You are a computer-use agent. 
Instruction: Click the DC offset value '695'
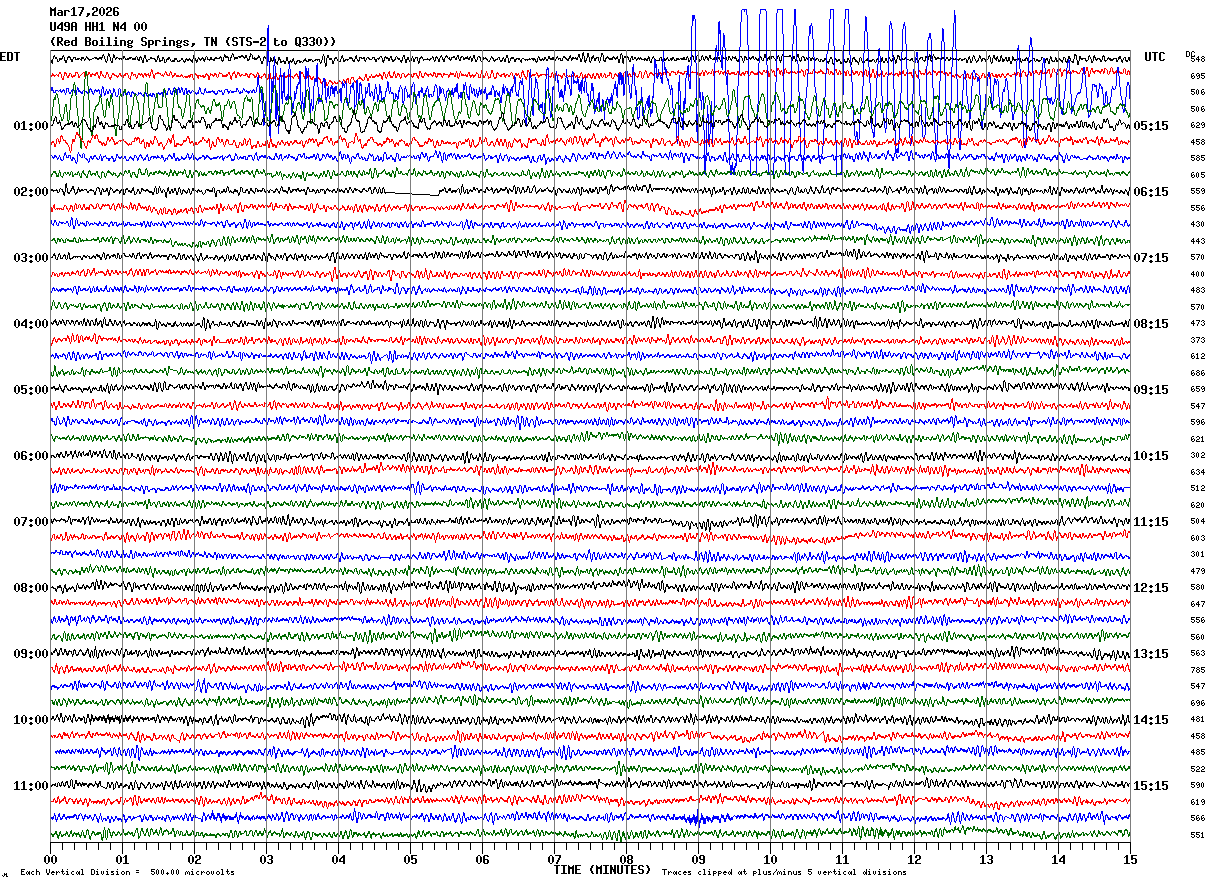1197,76
